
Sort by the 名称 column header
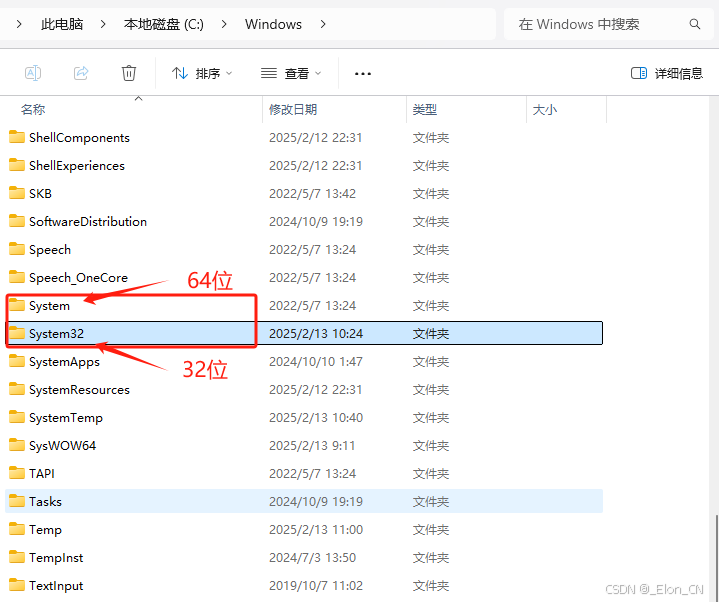click(x=33, y=110)
